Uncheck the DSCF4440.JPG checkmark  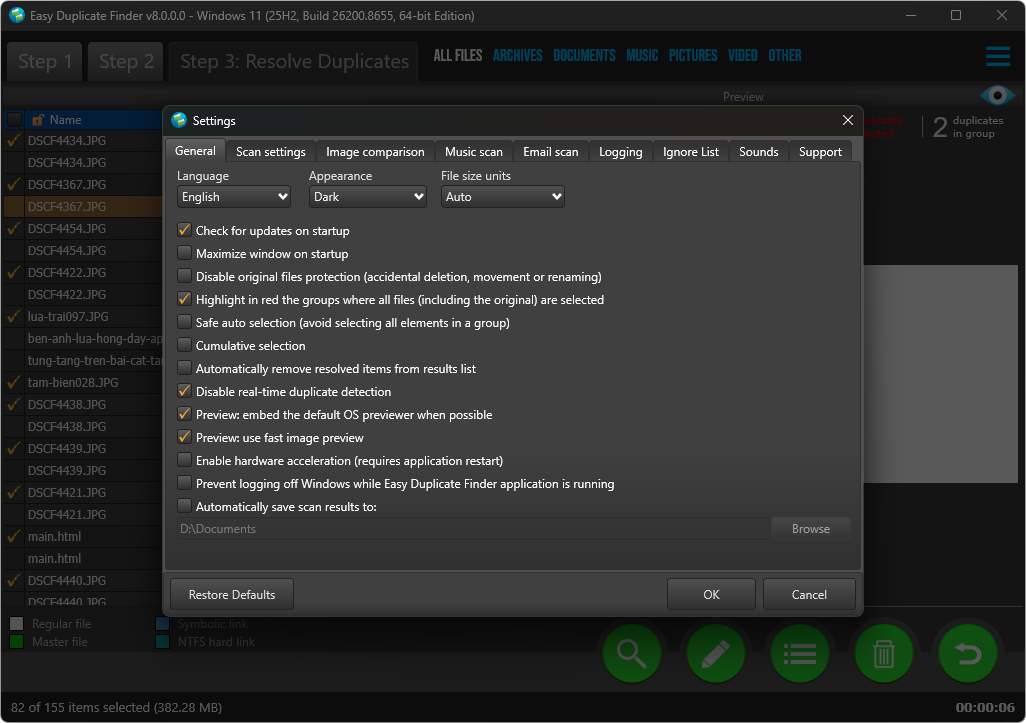pos(14,580)
